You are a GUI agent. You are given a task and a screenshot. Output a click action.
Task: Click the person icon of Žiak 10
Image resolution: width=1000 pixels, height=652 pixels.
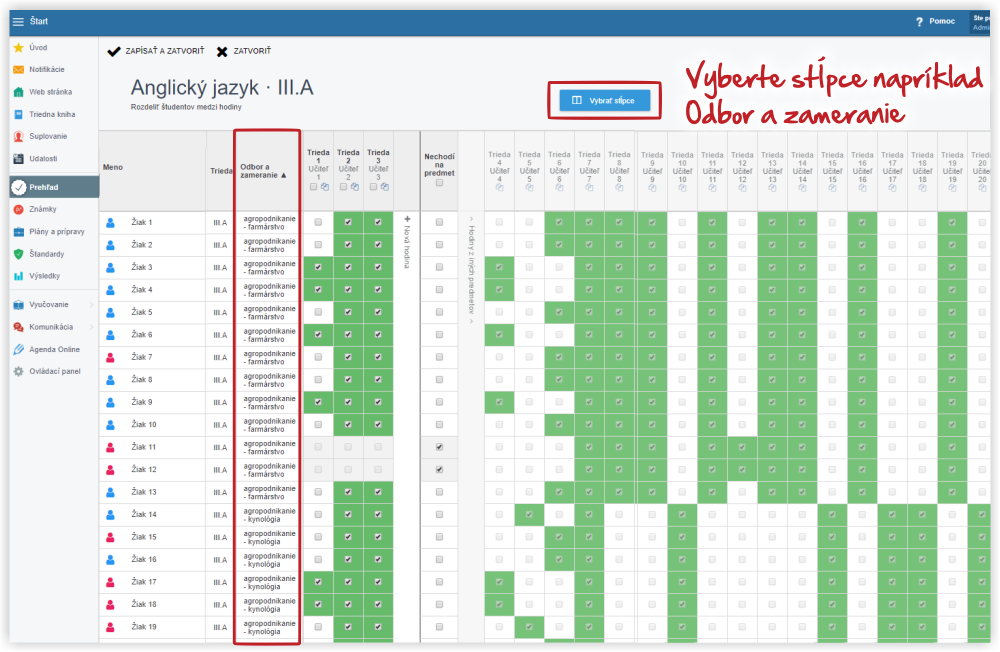coord(110,425)
